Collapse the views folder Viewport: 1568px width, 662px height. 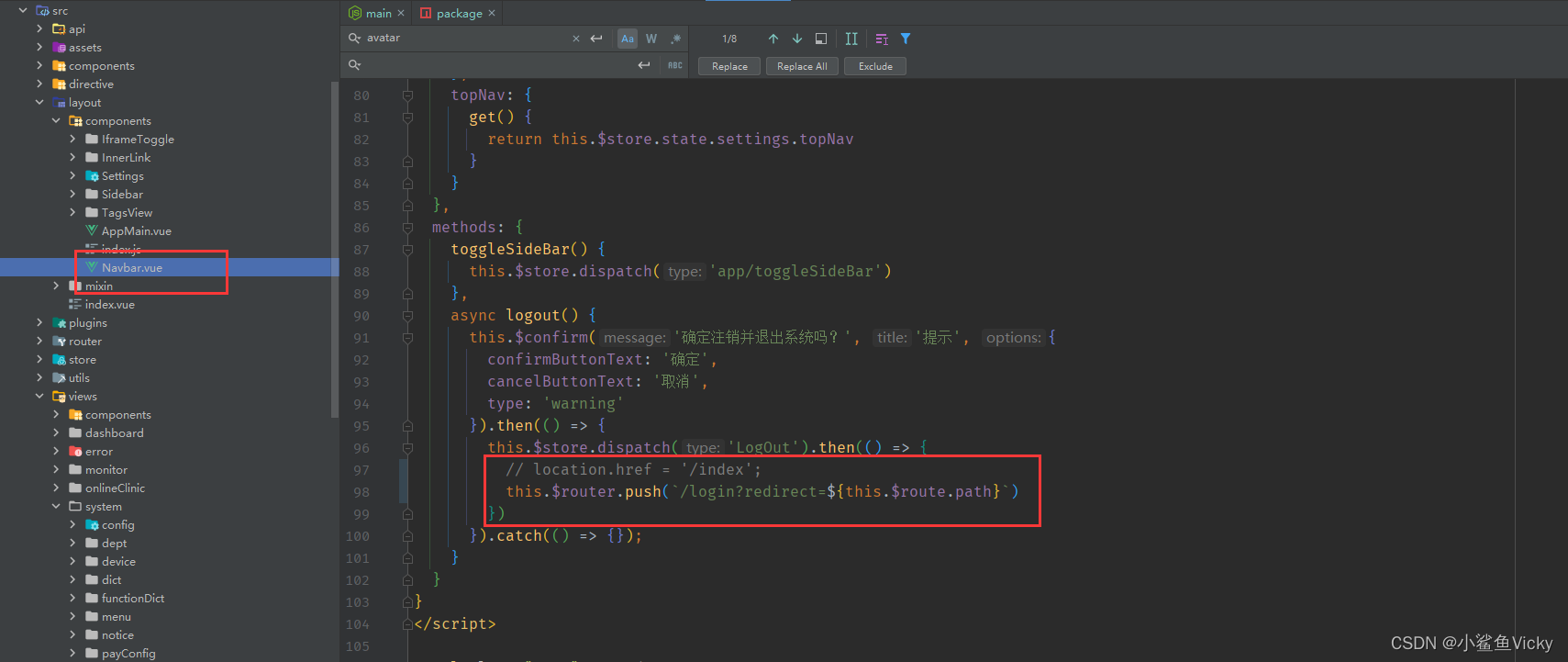click(x=39, y=396)
